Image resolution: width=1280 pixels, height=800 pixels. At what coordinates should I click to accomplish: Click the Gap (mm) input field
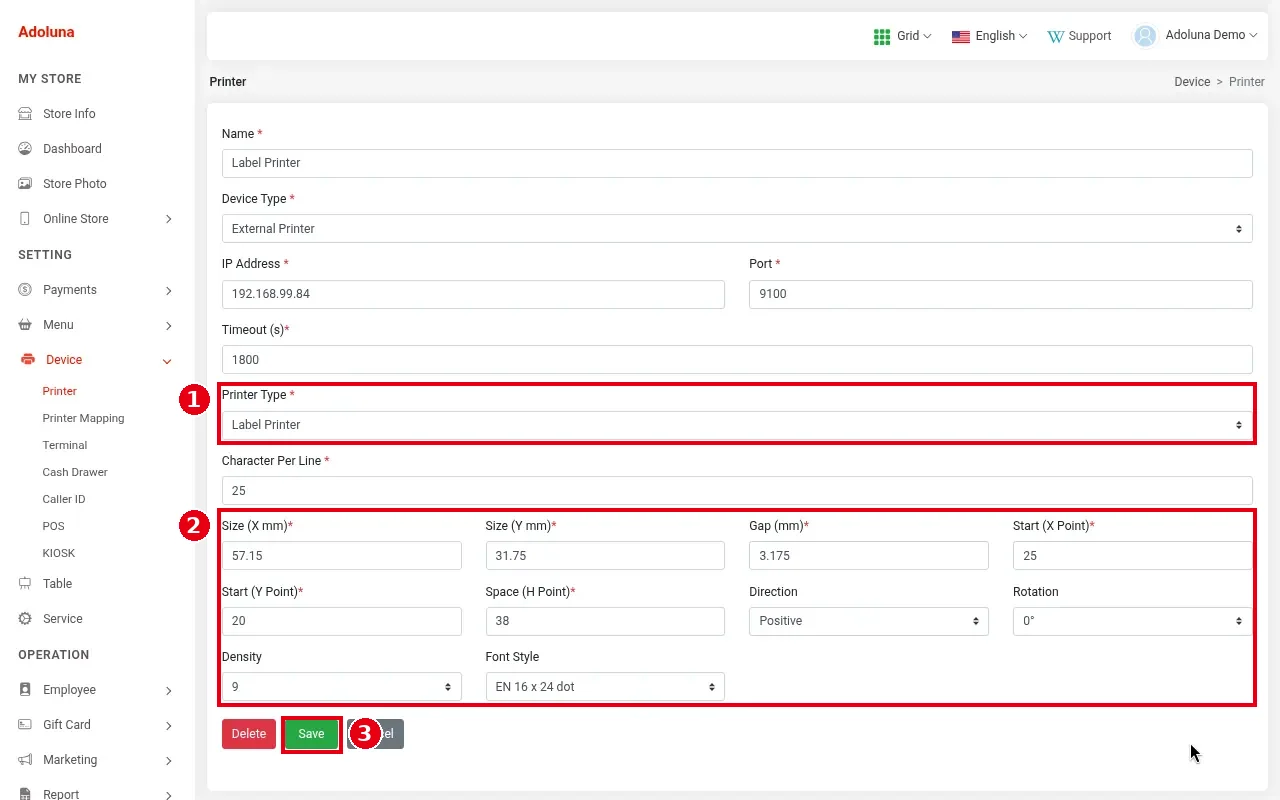pos(869,556)
